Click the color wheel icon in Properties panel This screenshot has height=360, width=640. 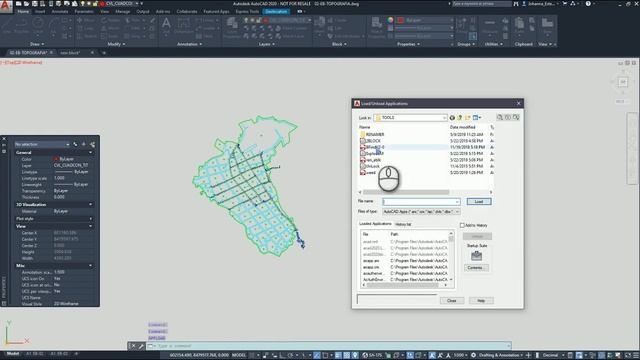pos(390,20)
